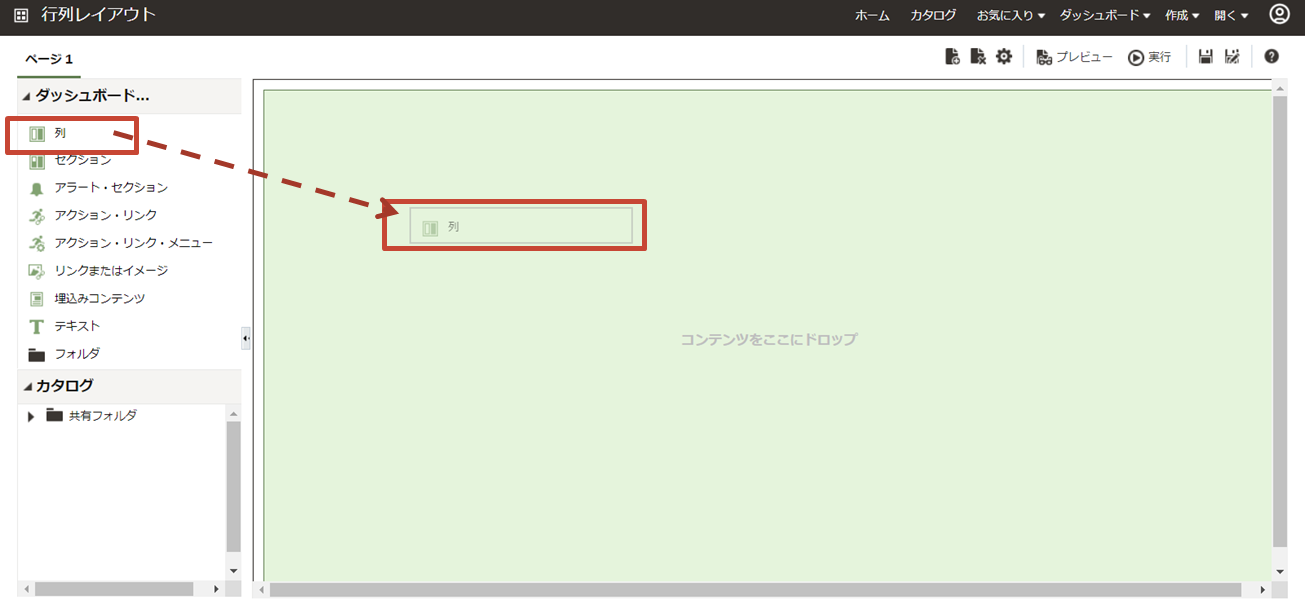Open the 作成 dropdown menu

point(1182,15)
